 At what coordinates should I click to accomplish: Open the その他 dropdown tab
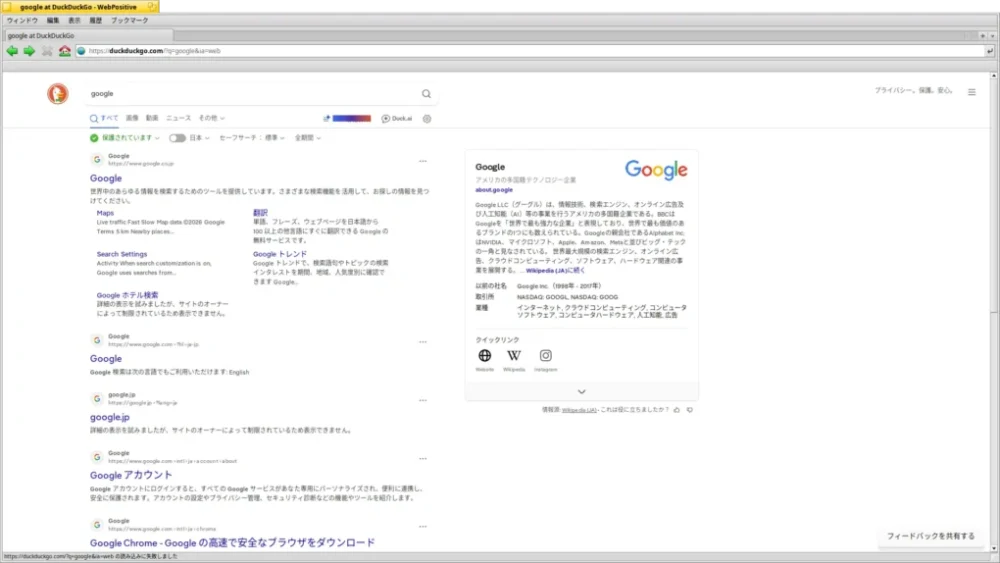[211, 118]
